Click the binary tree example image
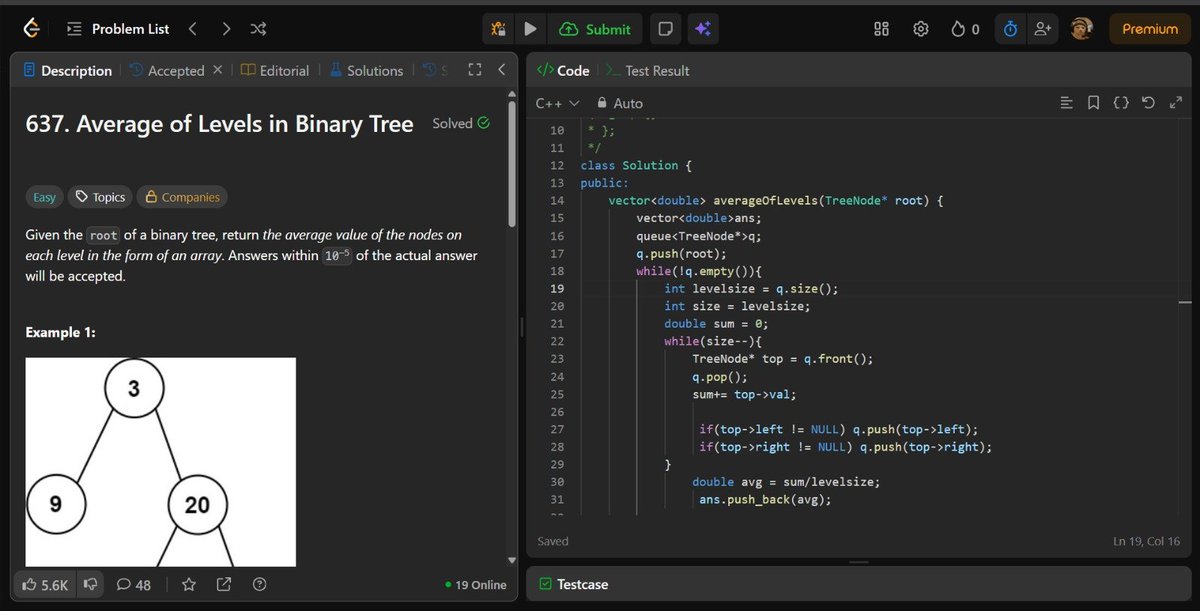This screenshot has width=1200, height=611. (x=160, y=461)
